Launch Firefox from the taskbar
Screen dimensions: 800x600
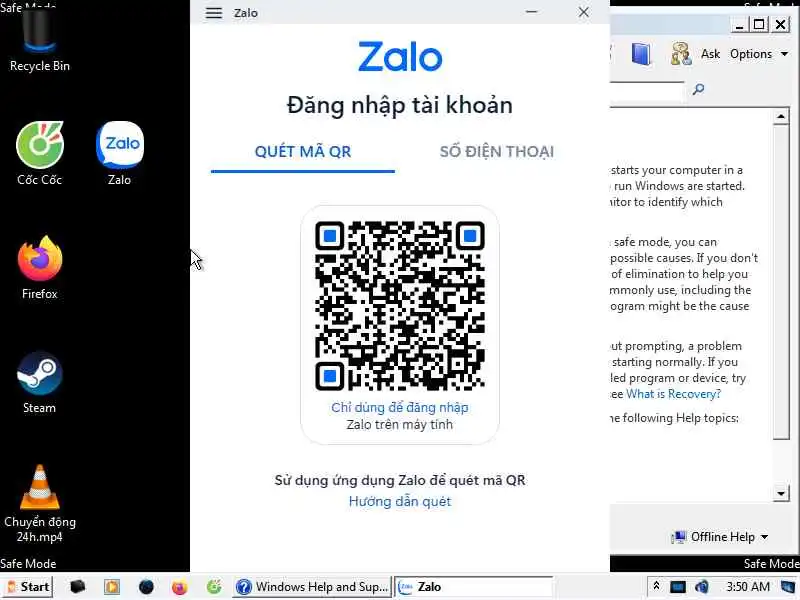(x=180, y=587)
